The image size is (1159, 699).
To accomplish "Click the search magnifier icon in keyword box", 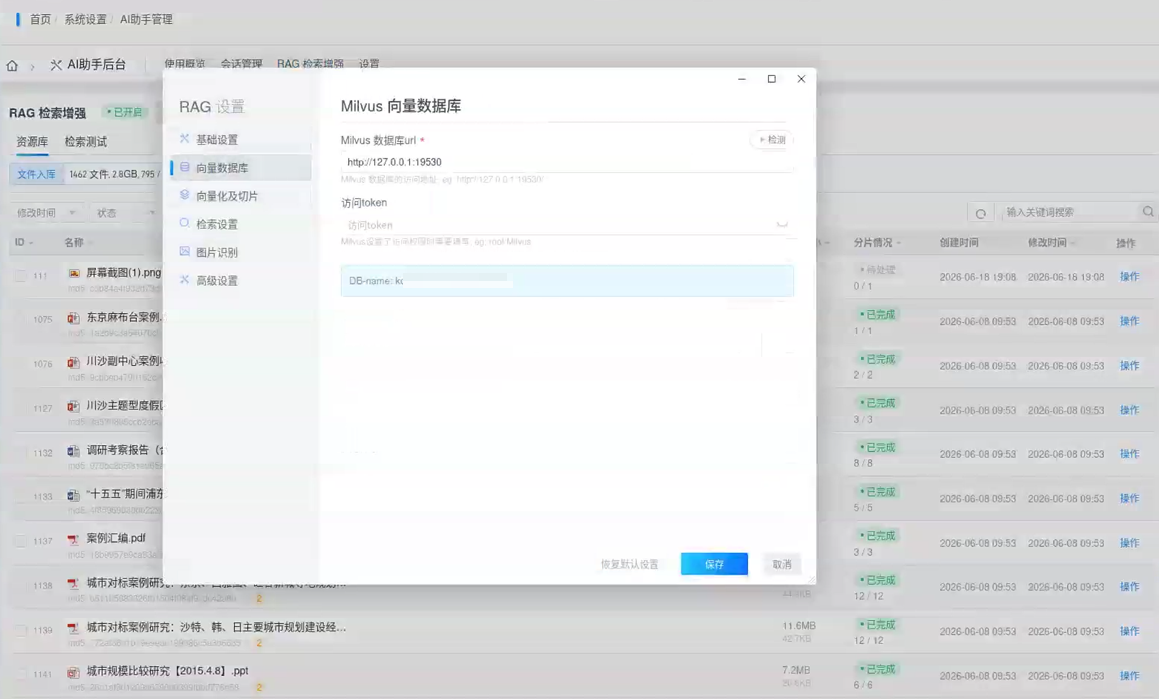I will 1147,212.
